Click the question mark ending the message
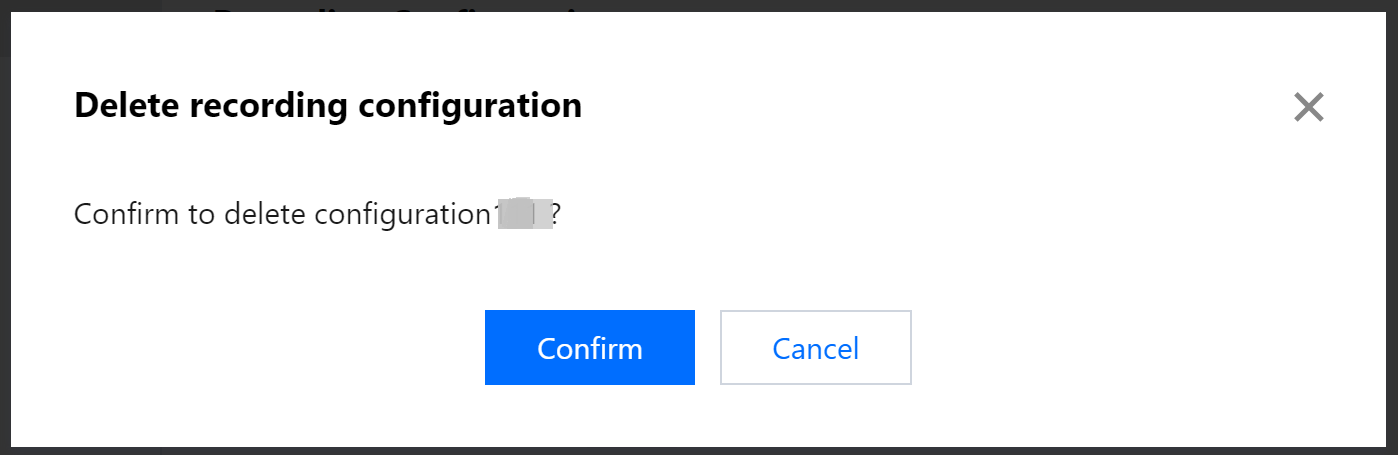 556,214
